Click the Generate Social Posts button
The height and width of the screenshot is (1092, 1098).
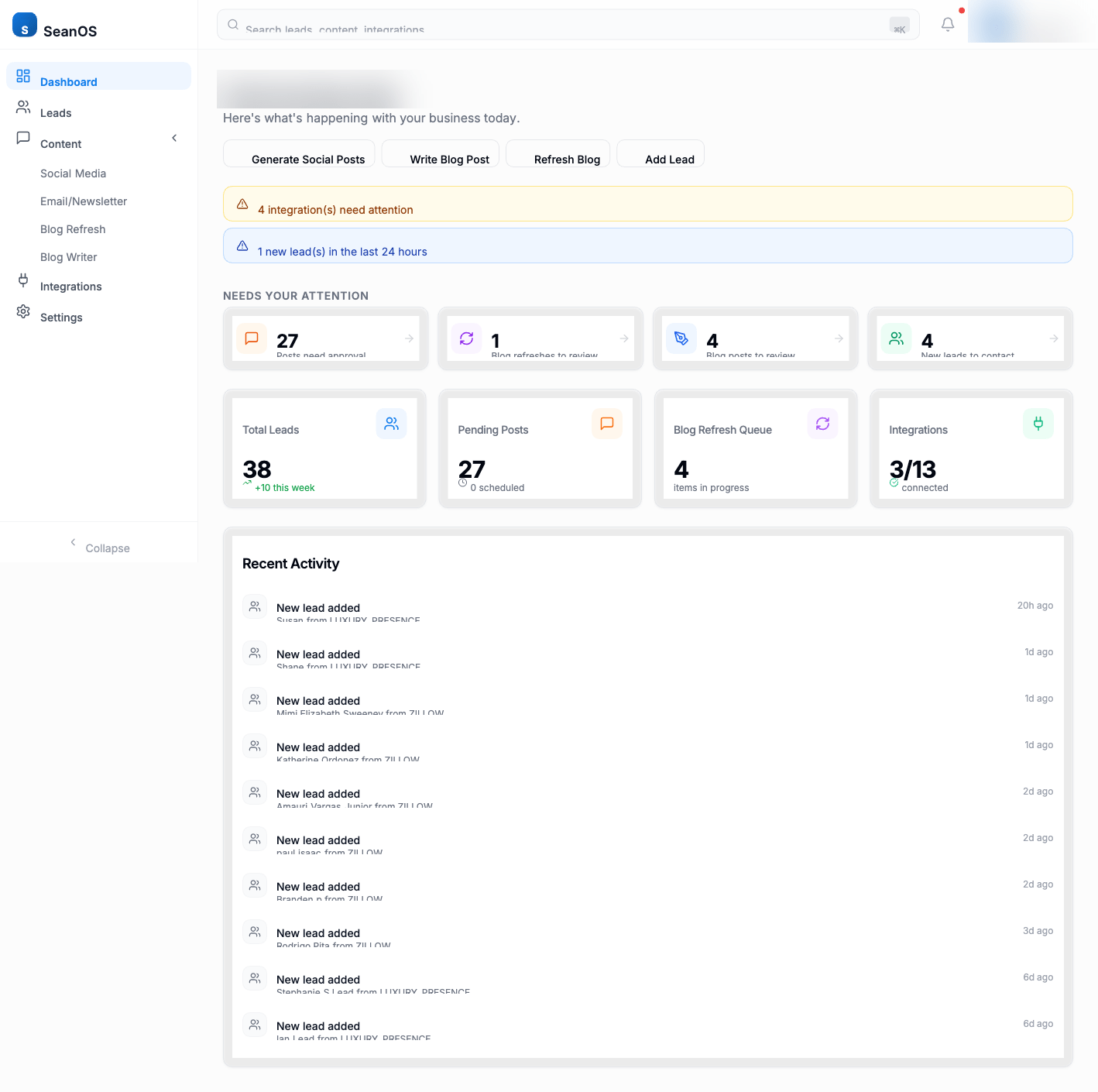[307, 159]
